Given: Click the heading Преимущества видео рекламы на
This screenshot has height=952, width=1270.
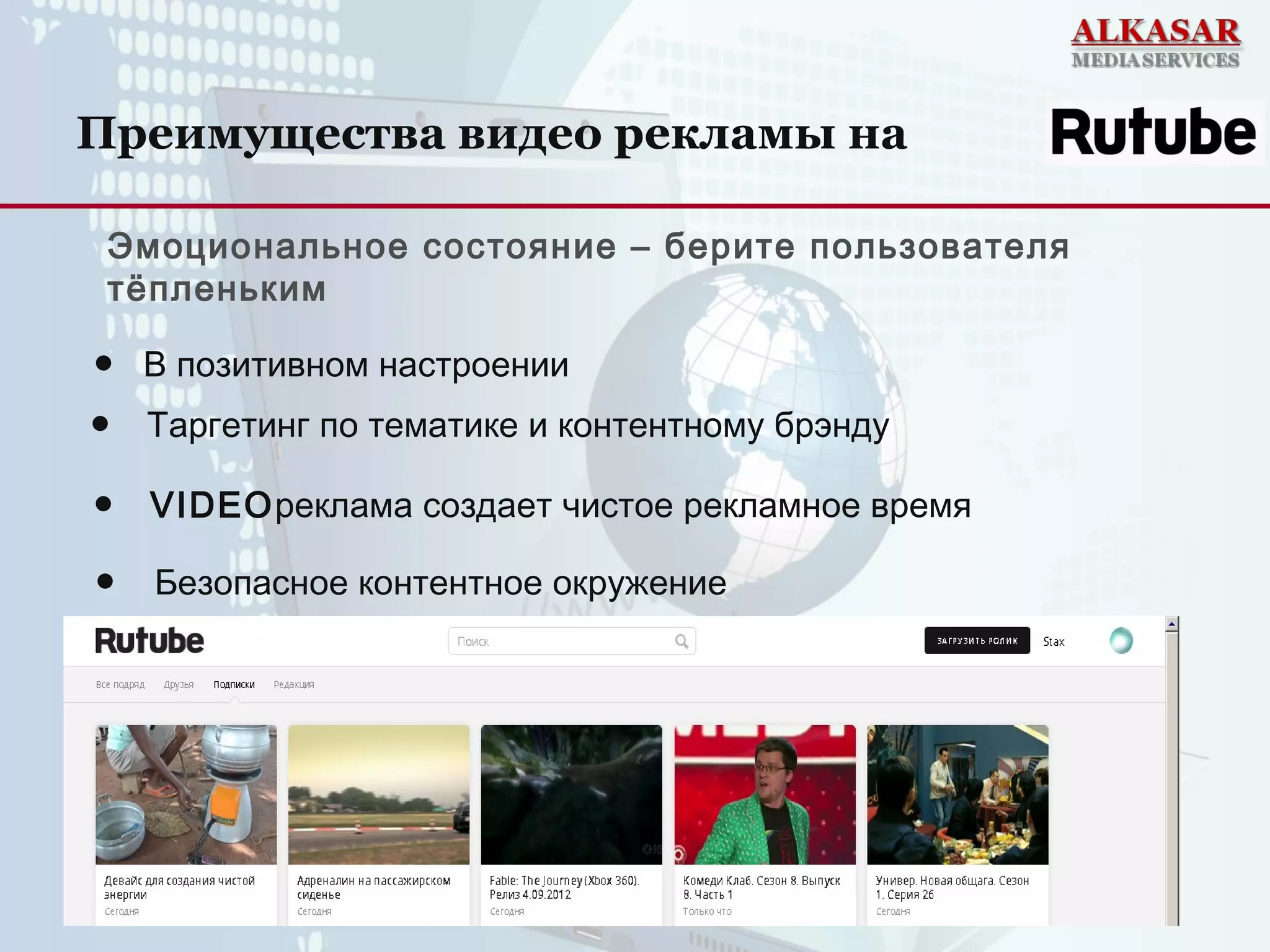Looking at the screenshot, I should click(x=491, y=134).
